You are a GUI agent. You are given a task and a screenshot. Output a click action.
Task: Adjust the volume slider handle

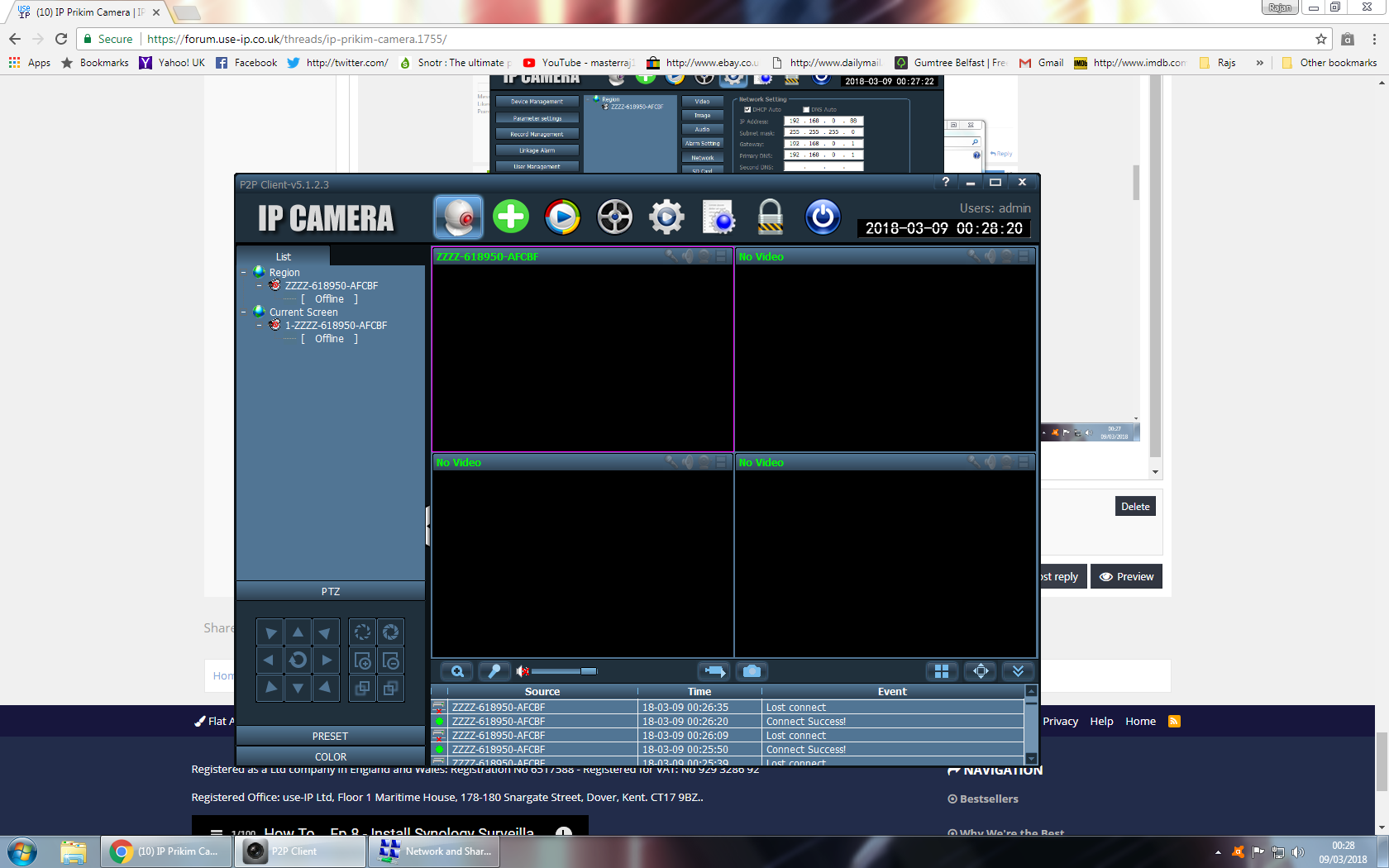click(588, 671)
